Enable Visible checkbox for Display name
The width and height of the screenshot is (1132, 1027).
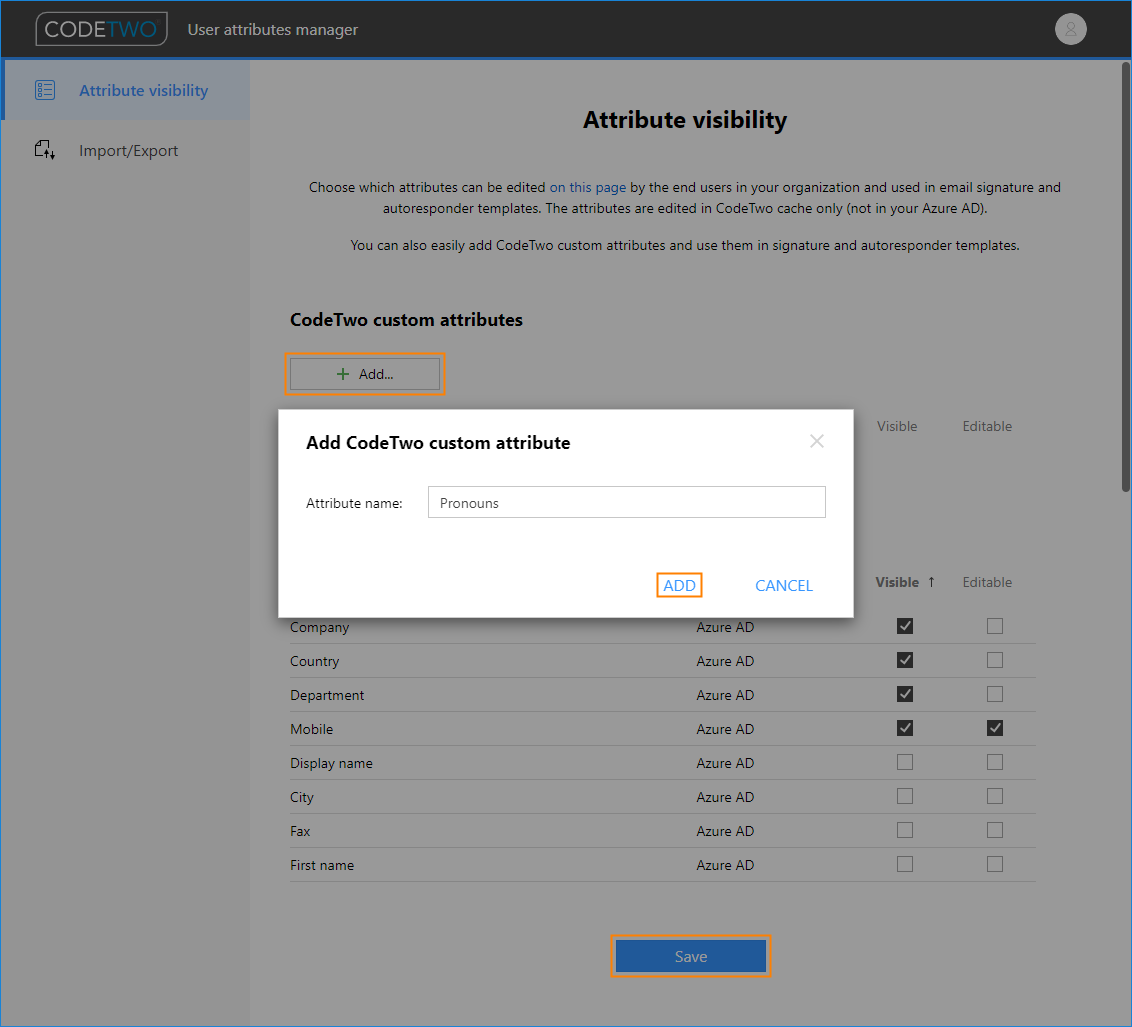tap(905, 761)
